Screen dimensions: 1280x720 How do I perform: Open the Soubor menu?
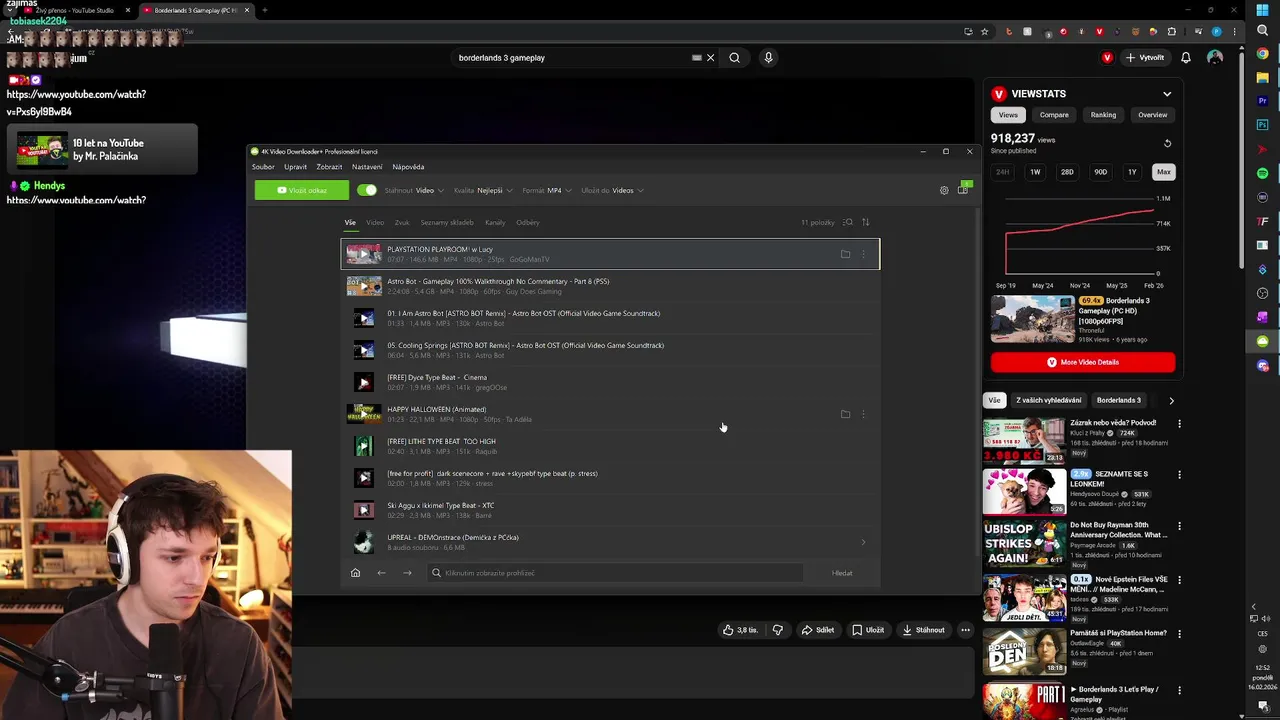click(263, 167)
